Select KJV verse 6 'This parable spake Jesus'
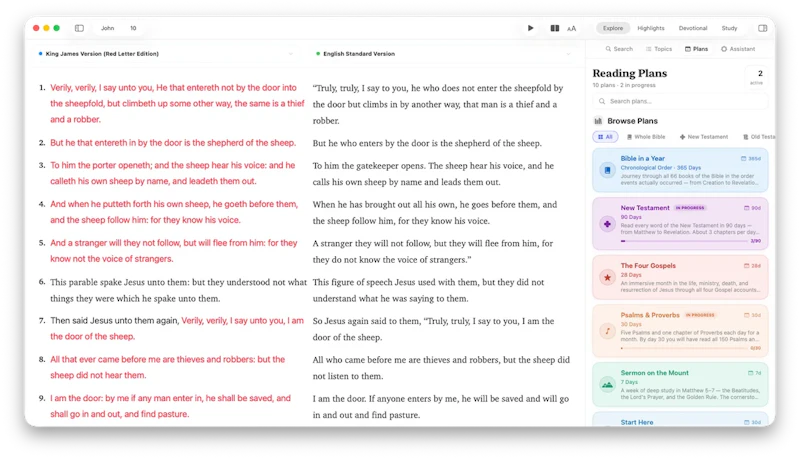Viewport: 800px width, 459px height. [x=179, y=290]
